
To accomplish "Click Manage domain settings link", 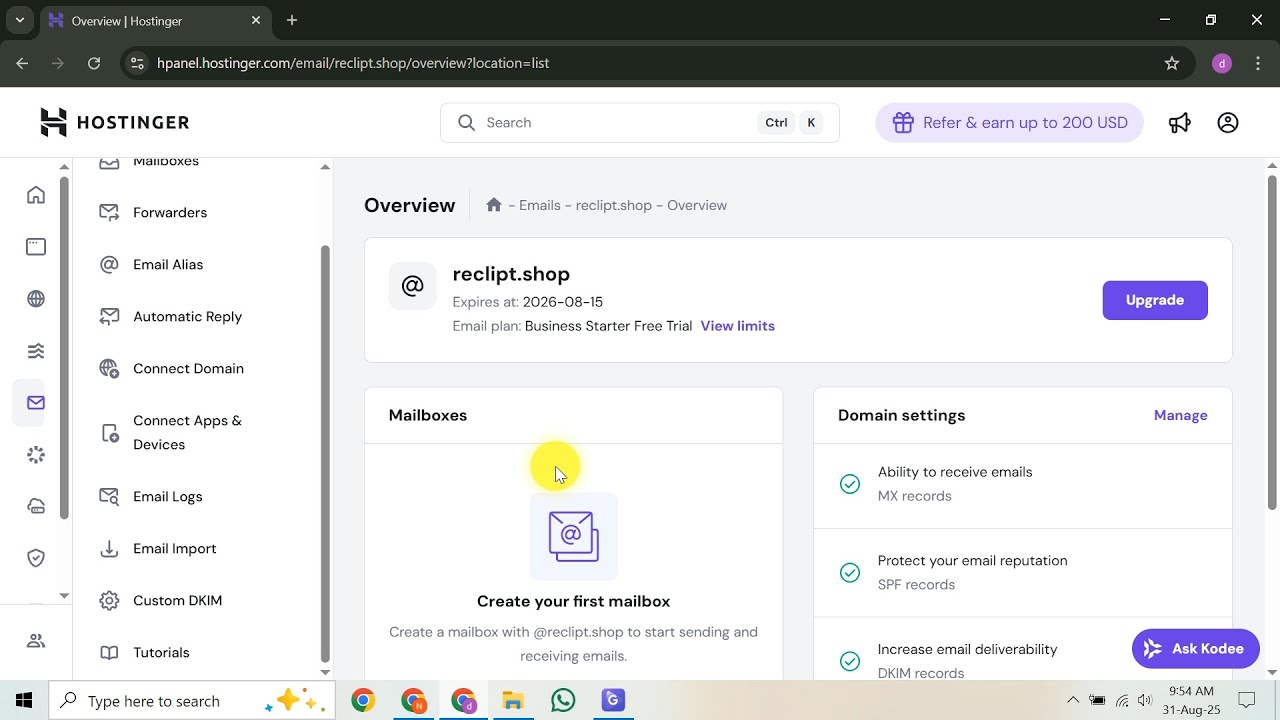I will [1181, 415].
